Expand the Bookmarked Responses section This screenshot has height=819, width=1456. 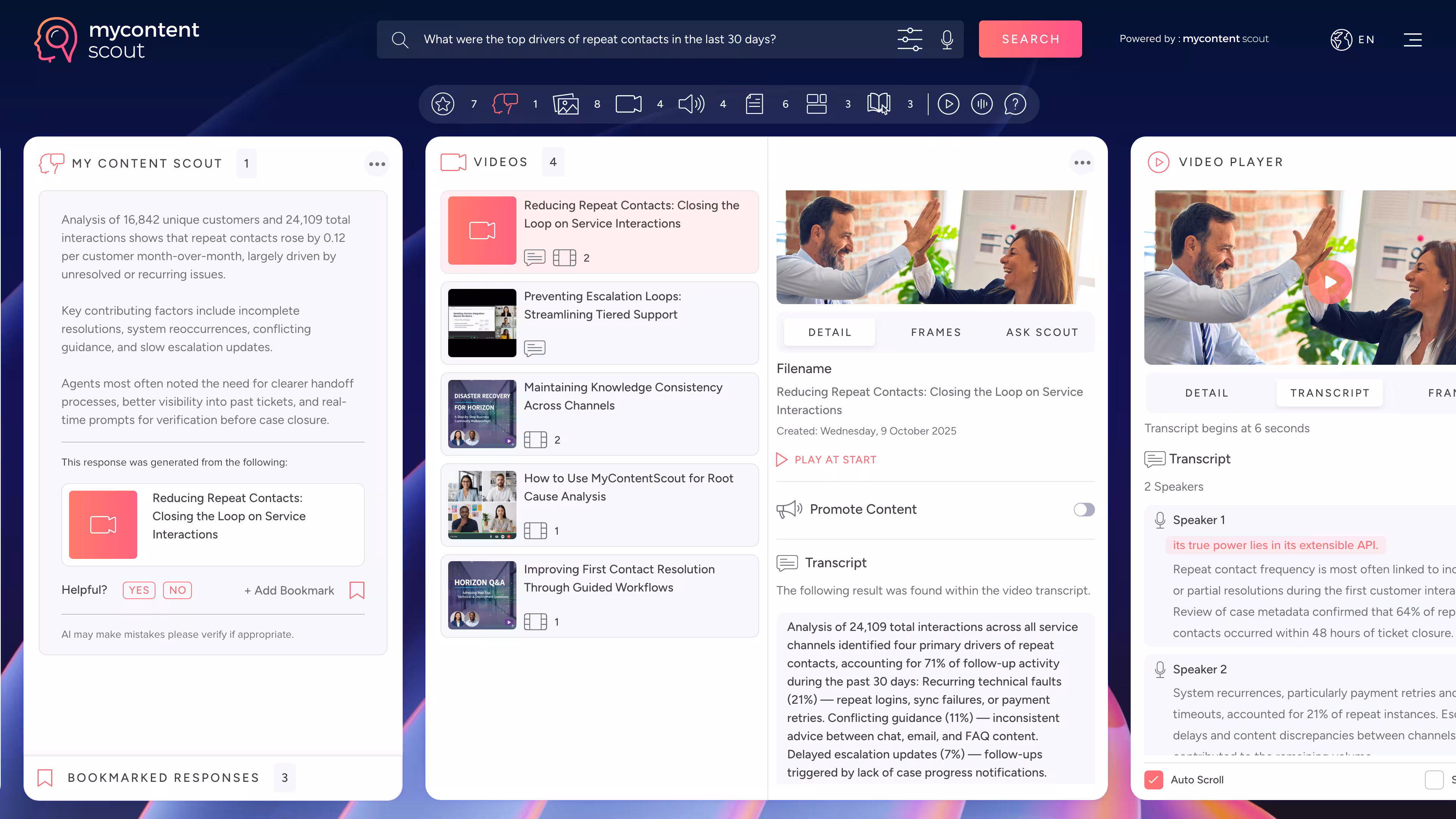164,777
